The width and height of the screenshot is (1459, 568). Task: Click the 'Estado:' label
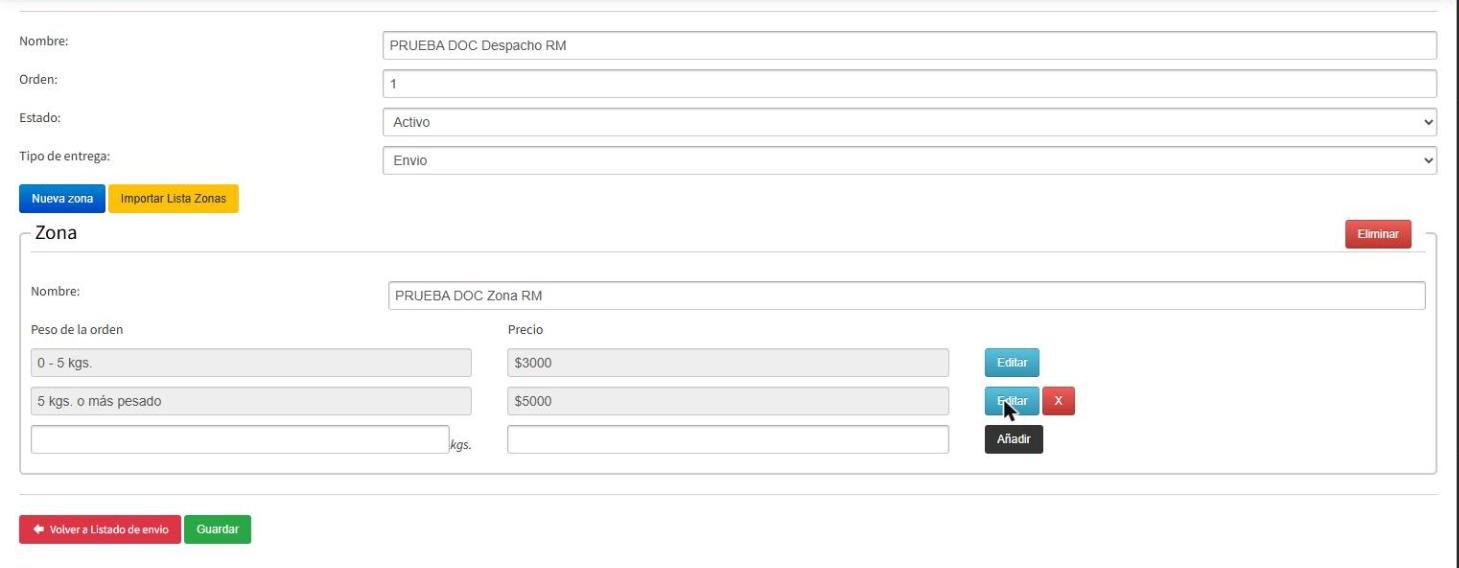40,118
